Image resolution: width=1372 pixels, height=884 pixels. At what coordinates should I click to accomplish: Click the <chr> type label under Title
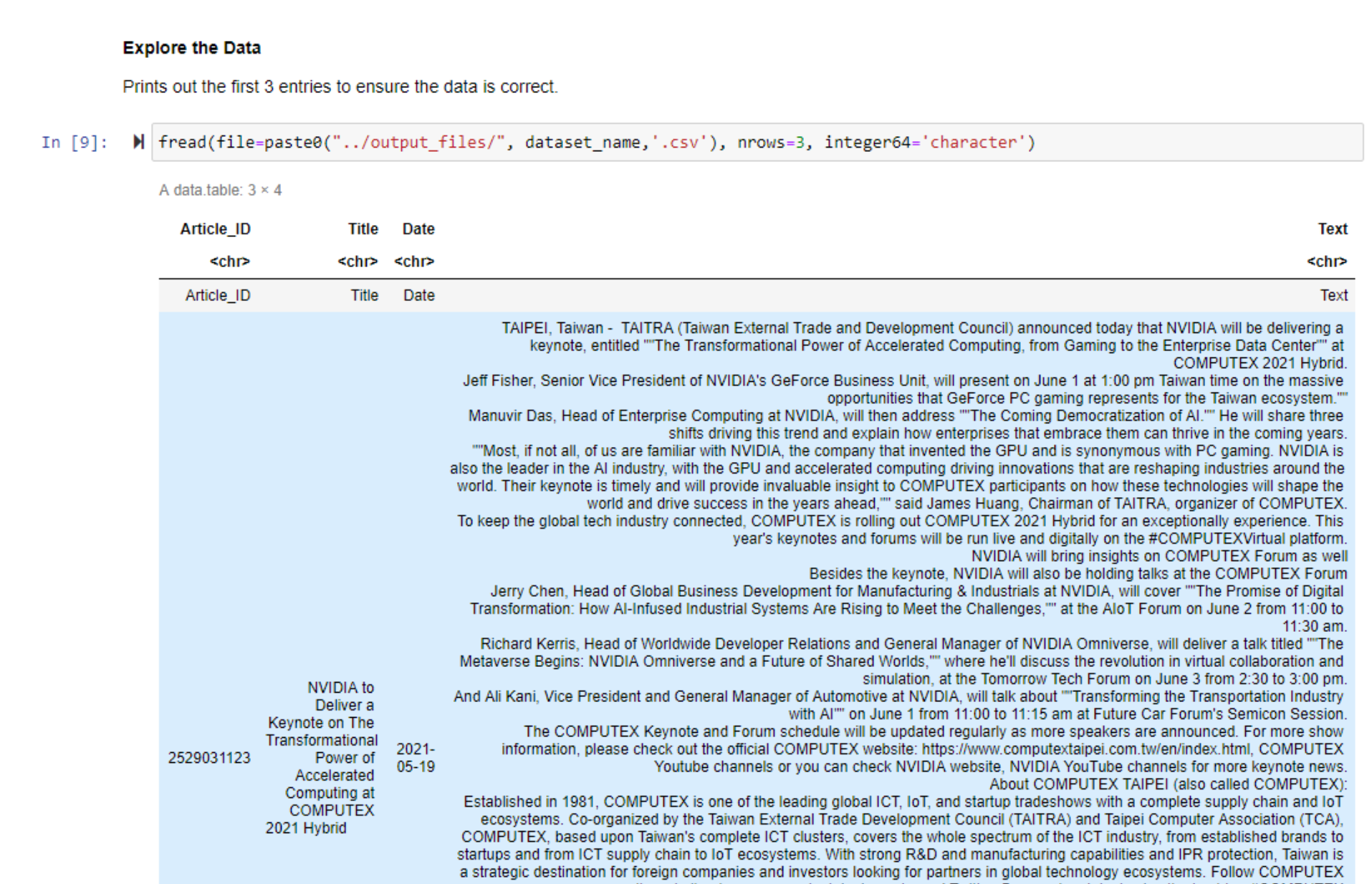[x=358, y=261]
